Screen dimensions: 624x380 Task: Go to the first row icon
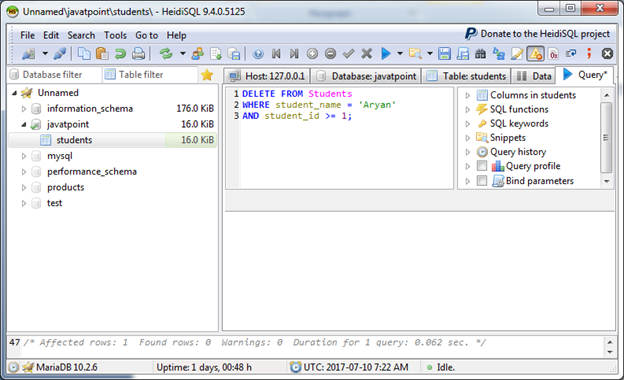[x=276, y=53]
